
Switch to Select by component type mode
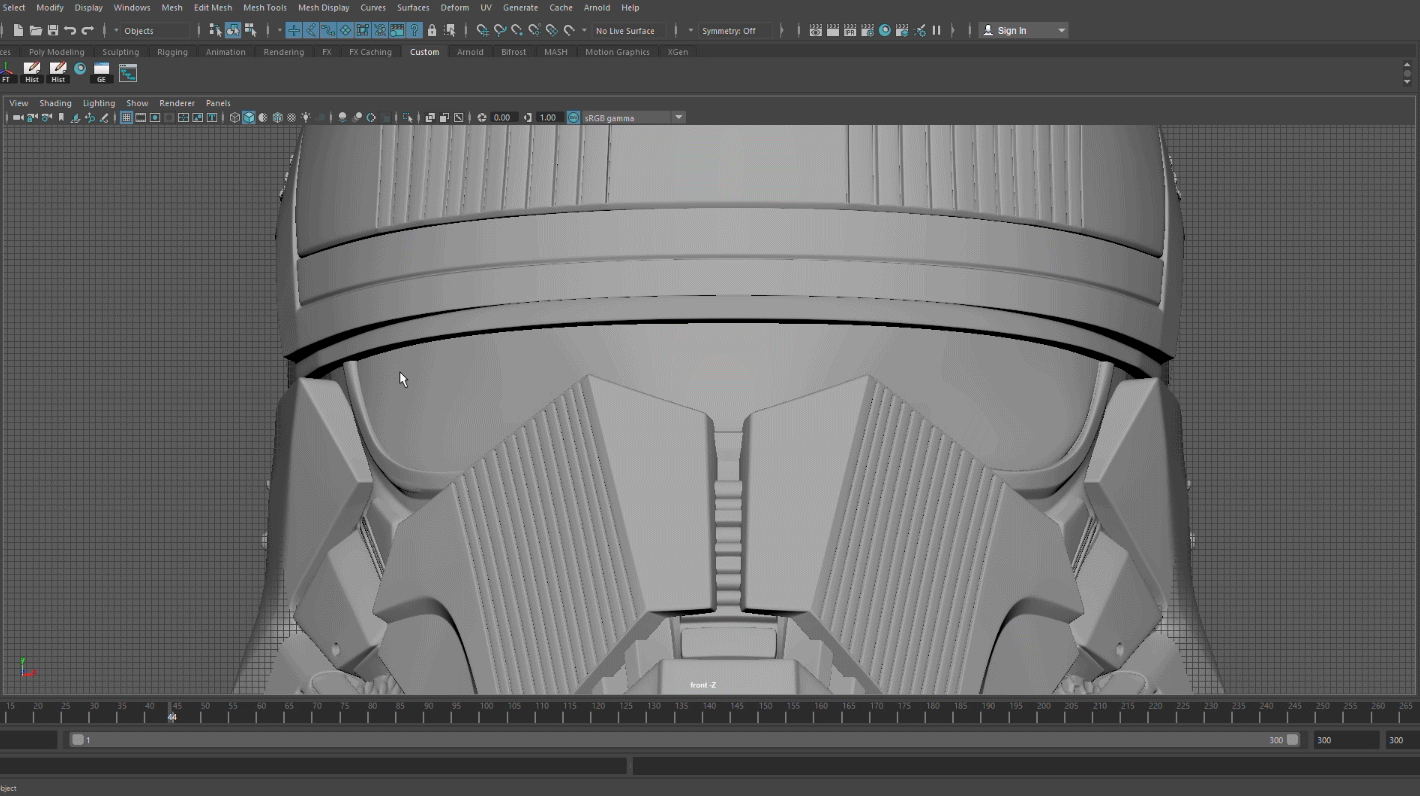[250, 30]
